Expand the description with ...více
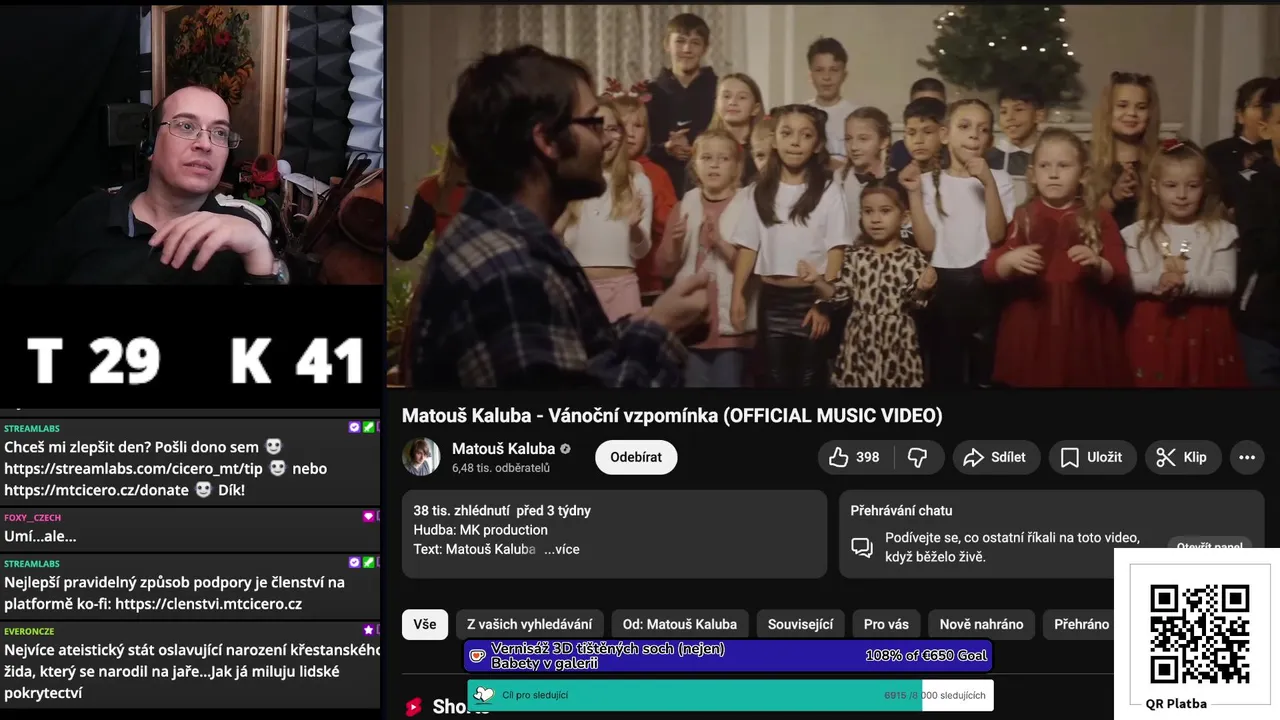1280x720 pixels. (x=562, y=549)
